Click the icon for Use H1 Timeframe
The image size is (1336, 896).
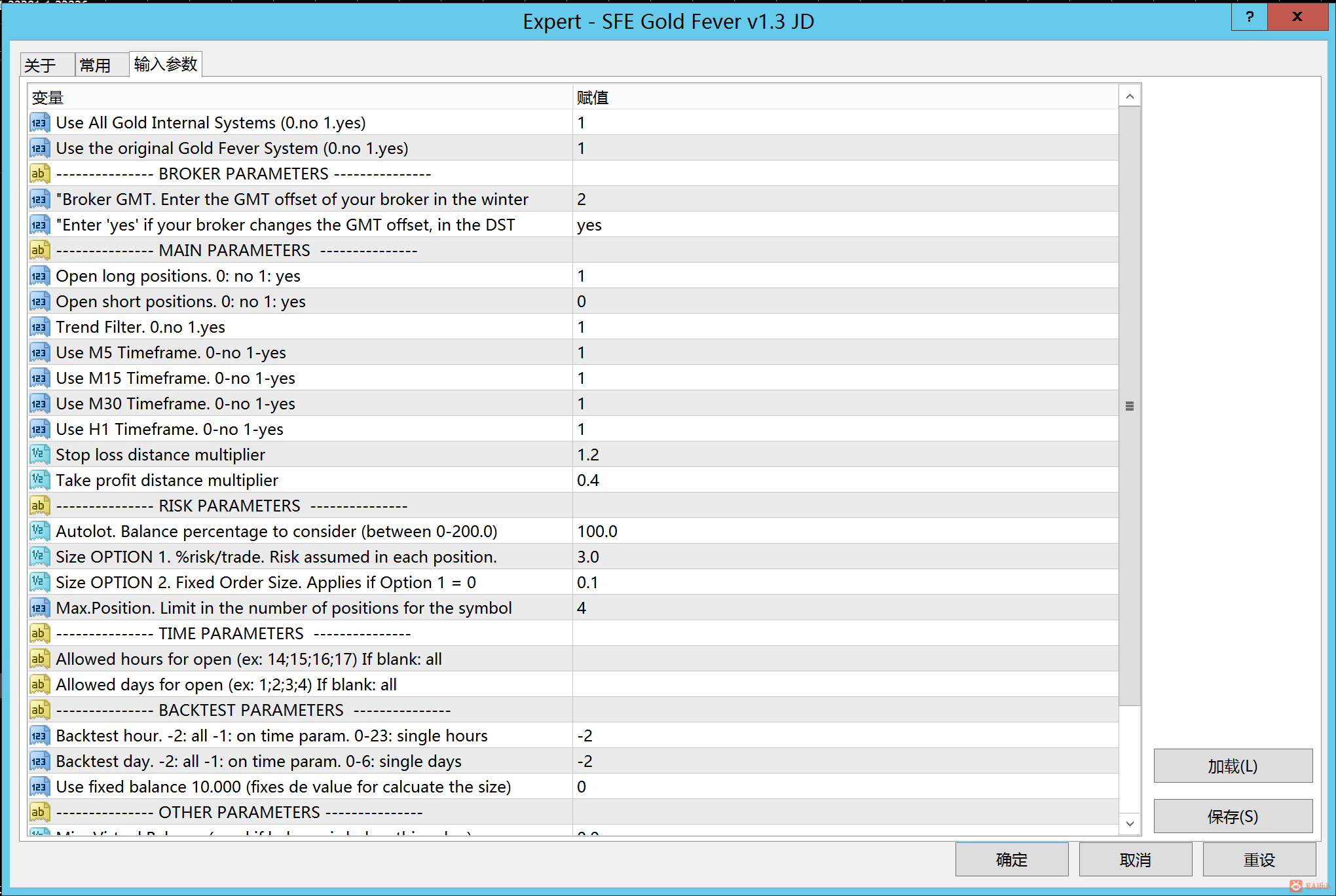click(x=39, y=429)
